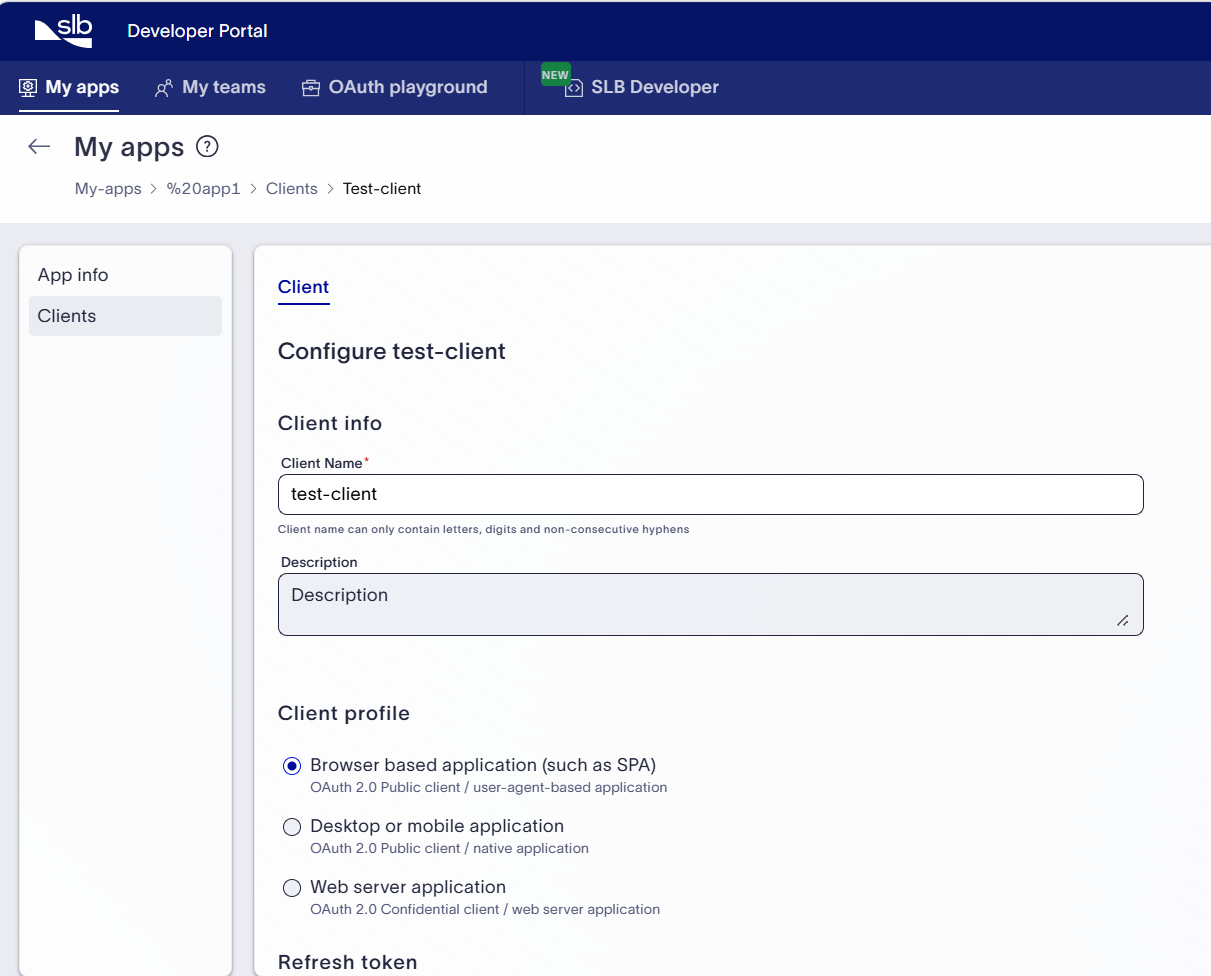Click the My apps monitor icon
This screenshot has width=1211, height=976.
pyautogui.click(x=28, y=88)
